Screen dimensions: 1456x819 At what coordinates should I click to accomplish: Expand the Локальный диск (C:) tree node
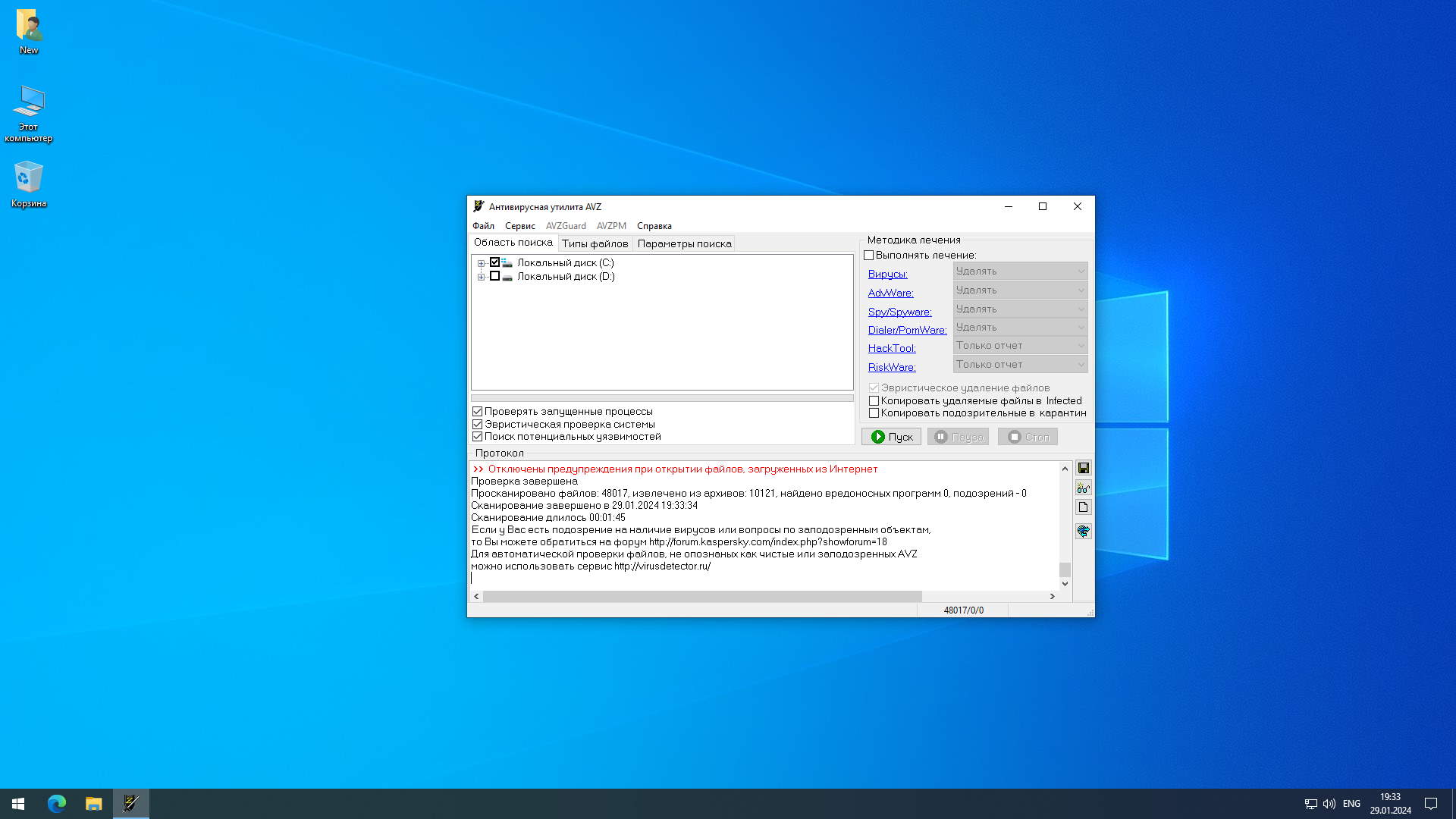tap(481, 263)
